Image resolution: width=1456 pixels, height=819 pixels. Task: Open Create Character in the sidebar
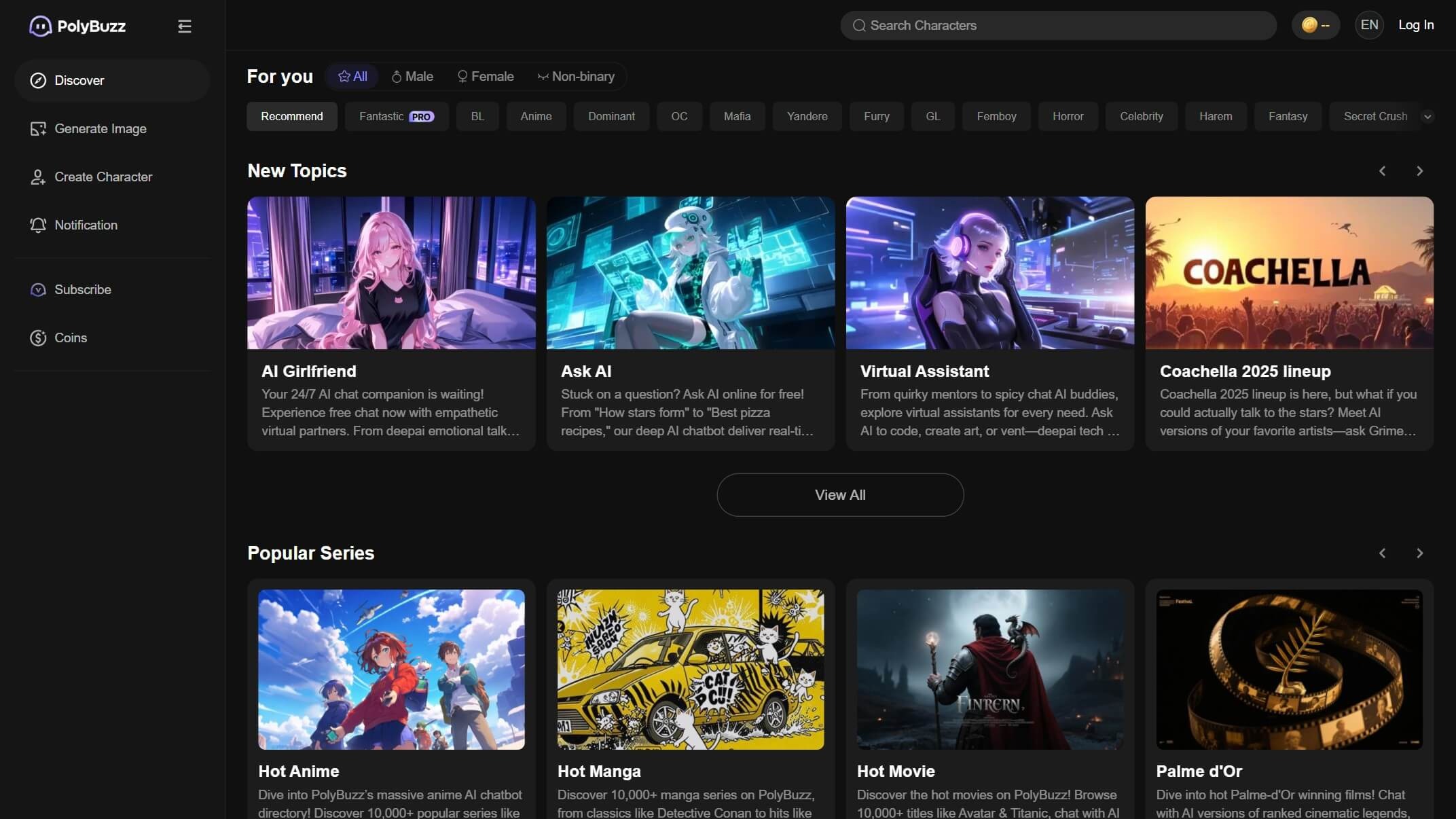click(x=103, y=177)
